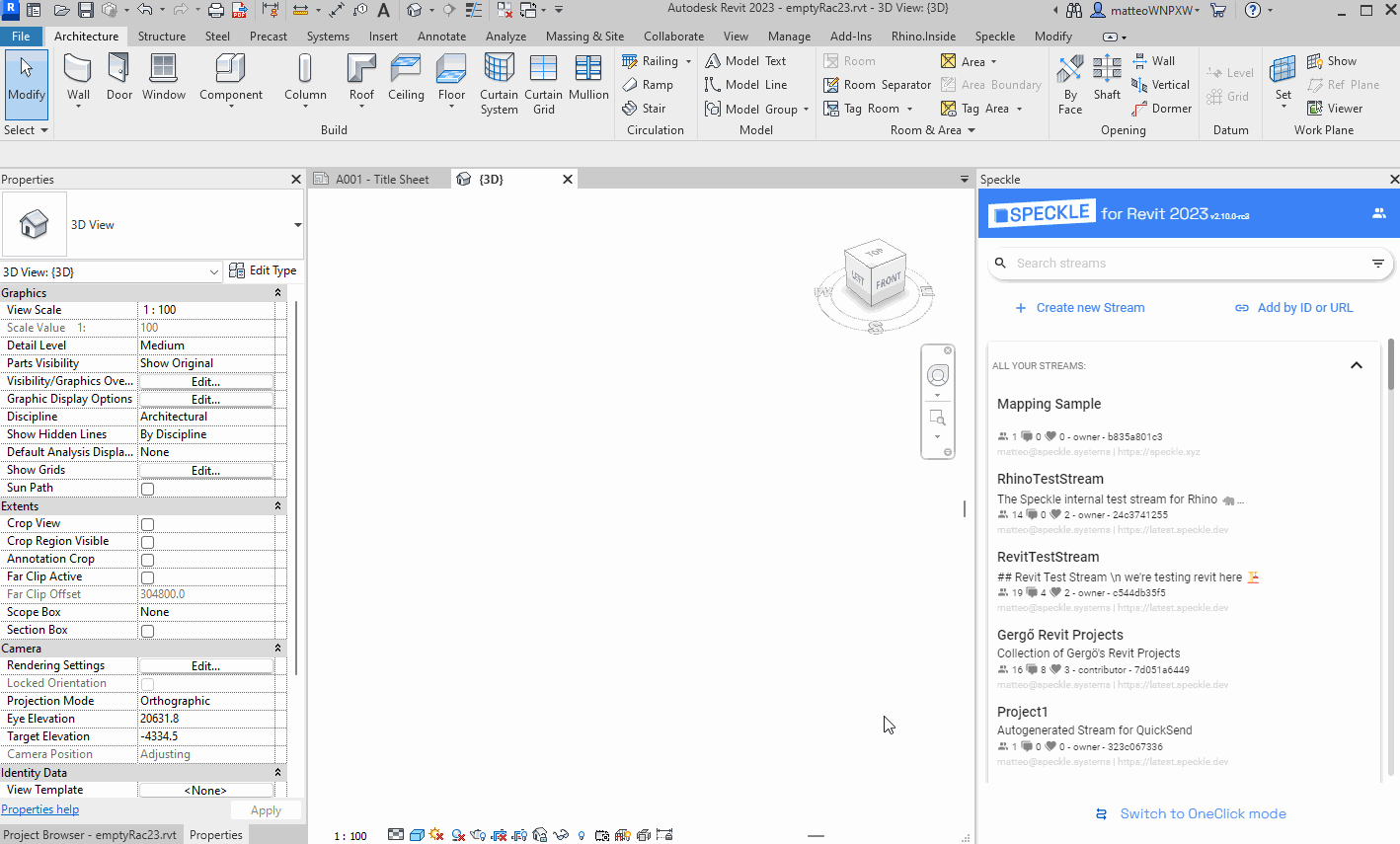Select the Wall tool in Build panel

[78, 78]
